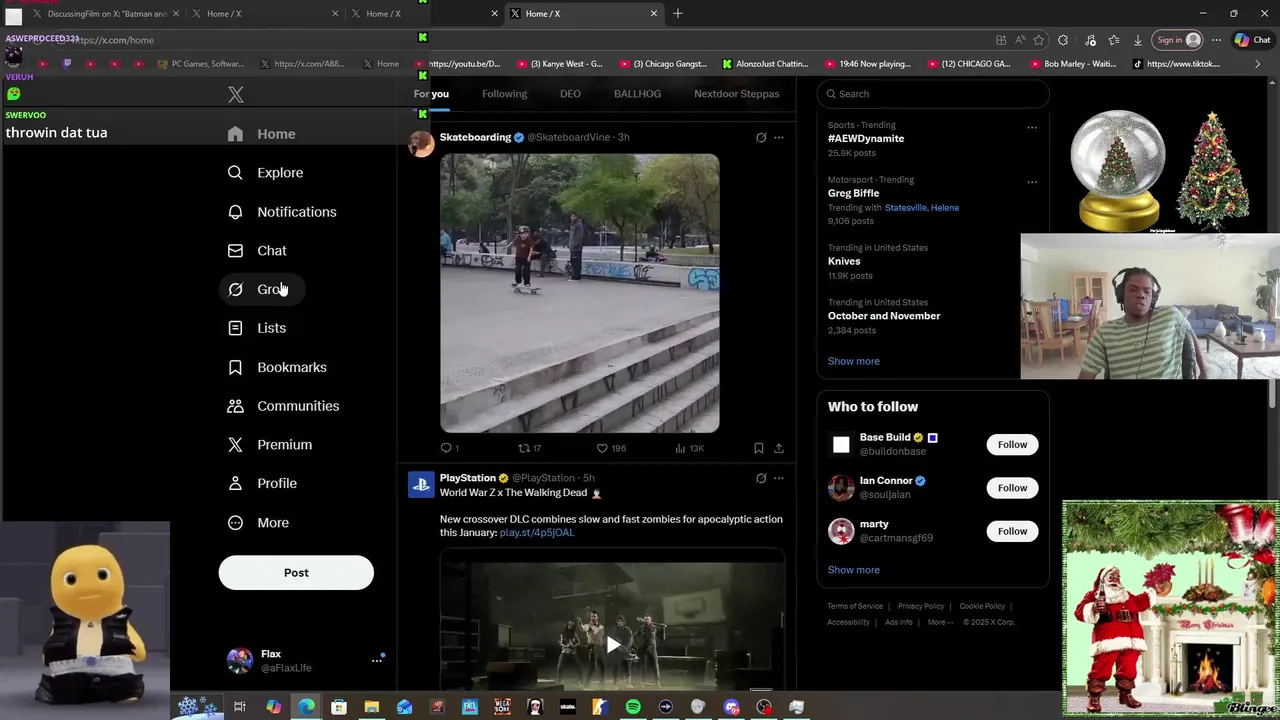This screenshot has width=1280, height=720.
Task: Go to Home in X sidebar
Action: [262, 134]
